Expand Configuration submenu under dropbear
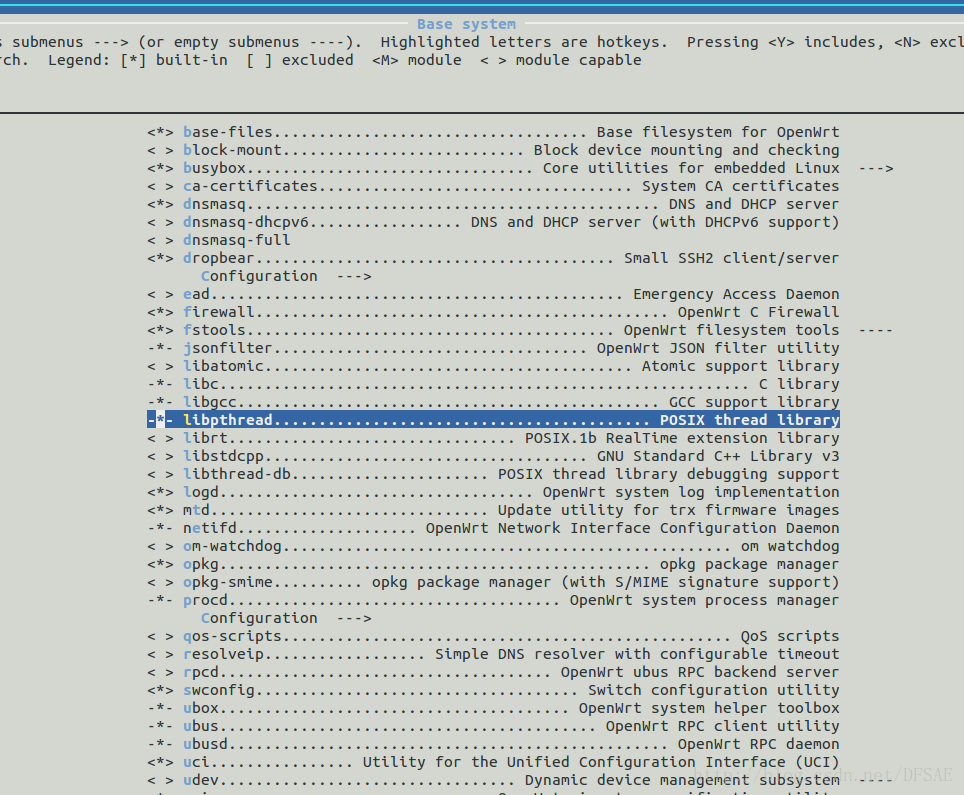 pyautogui.click(x=286, y=276)
